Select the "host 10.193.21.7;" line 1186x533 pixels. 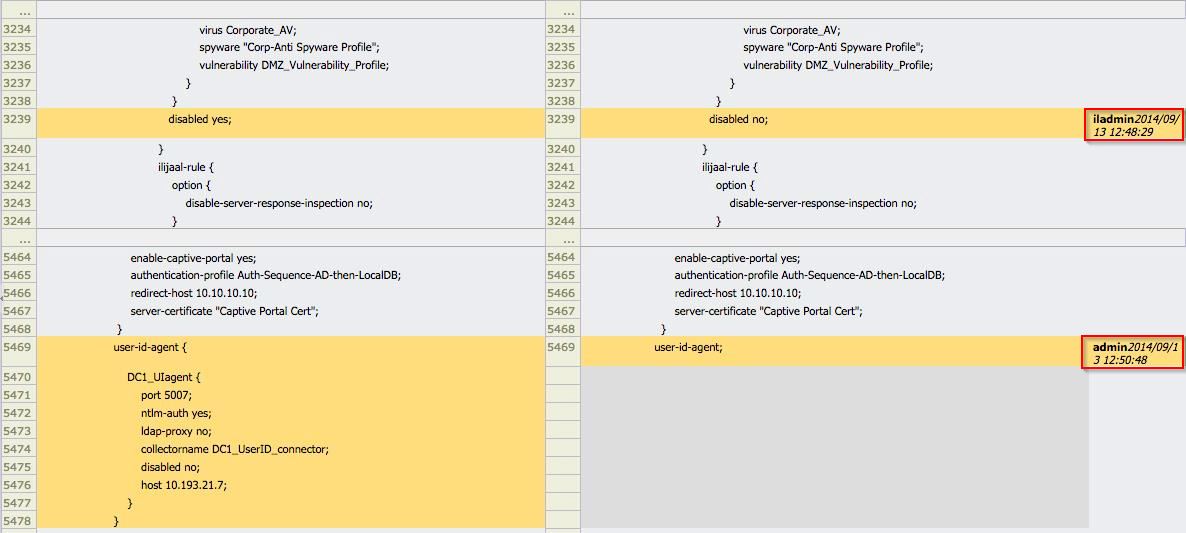coord(183,485)
